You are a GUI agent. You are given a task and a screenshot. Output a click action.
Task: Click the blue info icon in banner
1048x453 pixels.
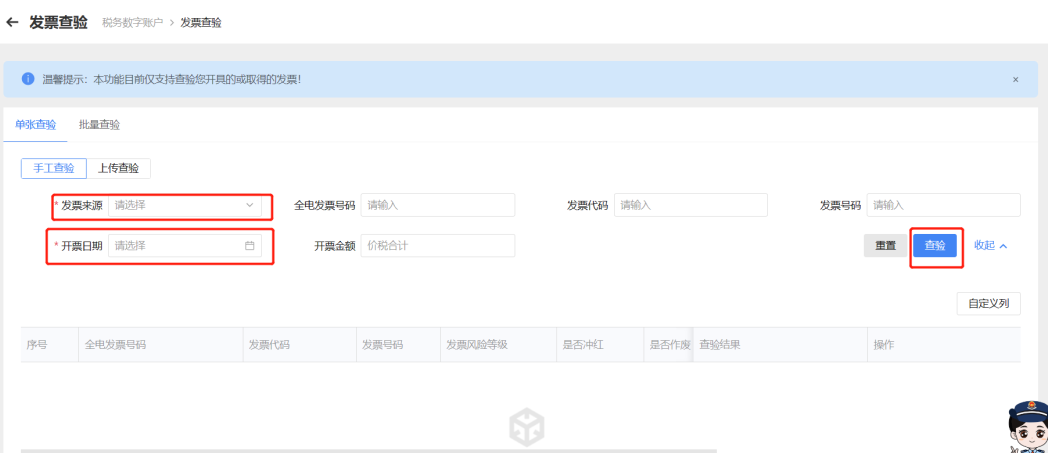click(x=28, y=79)
